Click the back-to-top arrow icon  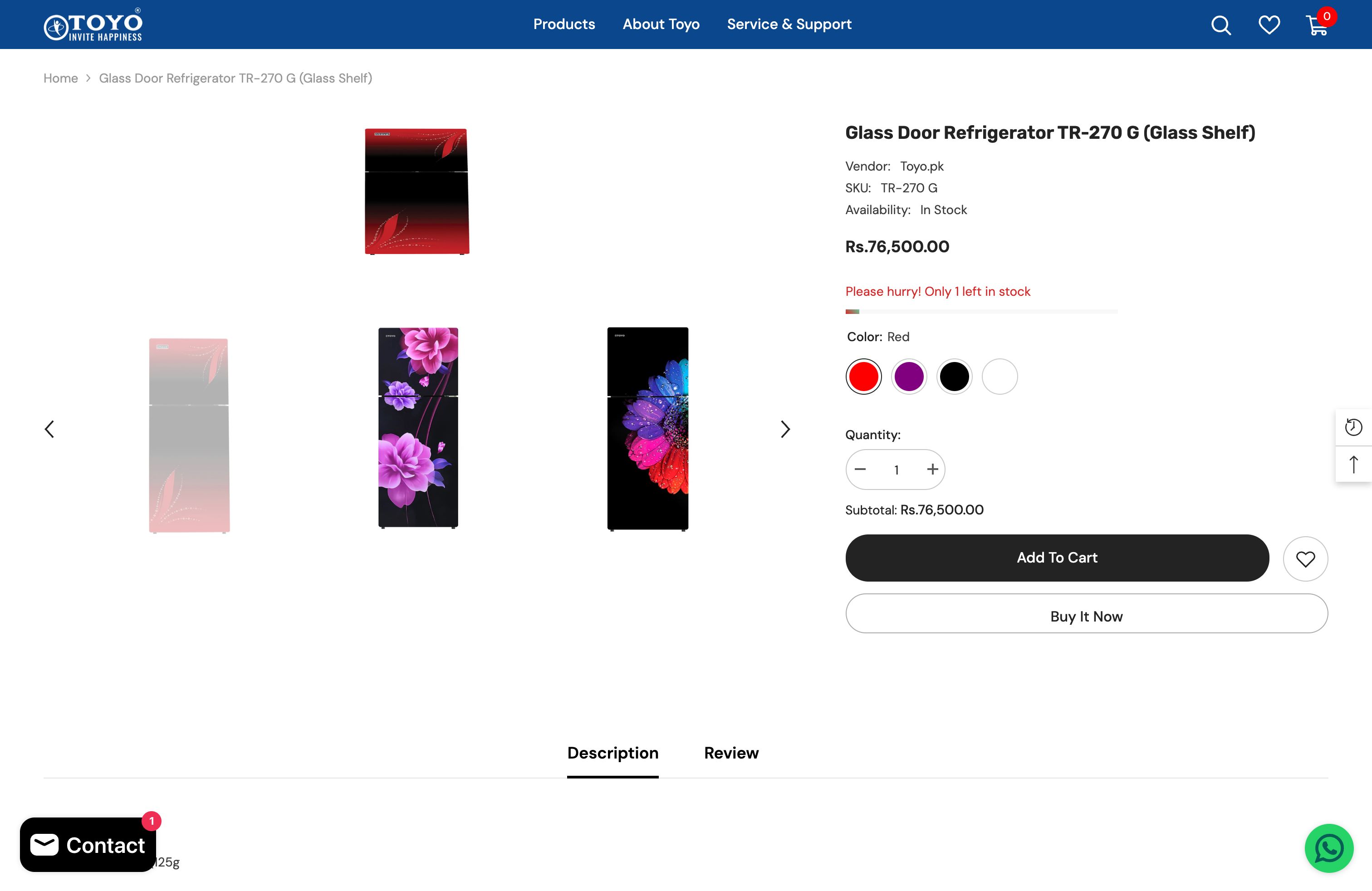1353,464
